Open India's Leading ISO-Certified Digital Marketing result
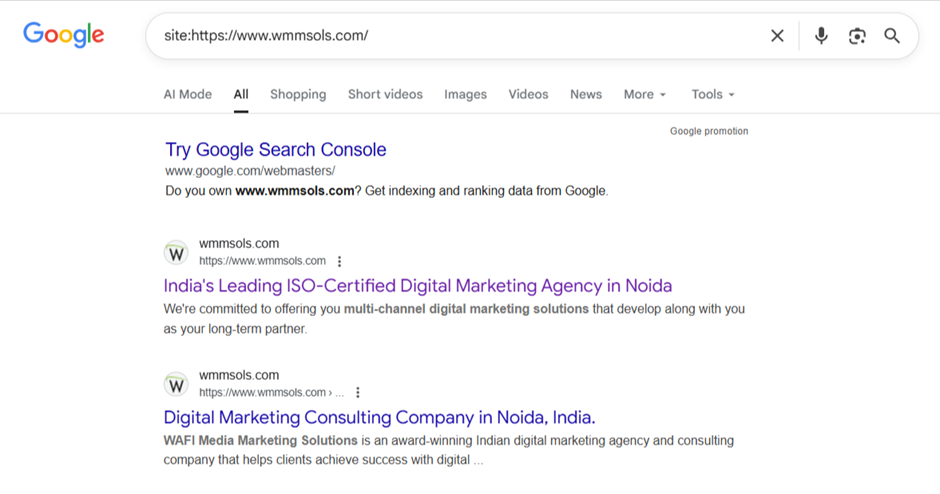 418,286
